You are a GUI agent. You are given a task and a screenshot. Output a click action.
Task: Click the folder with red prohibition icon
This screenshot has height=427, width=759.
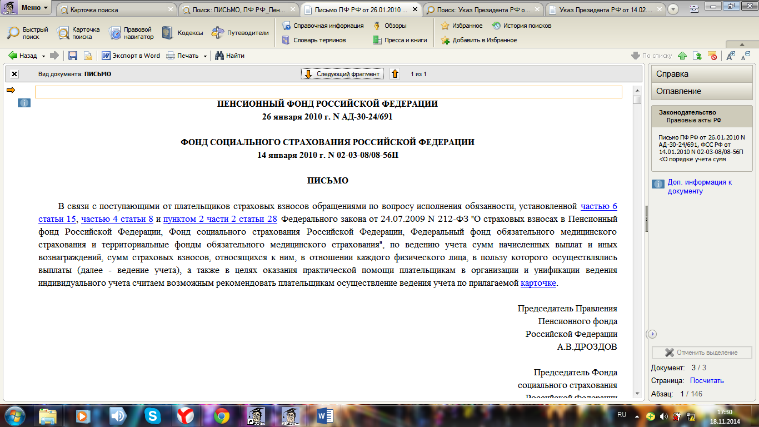(713, 56)
